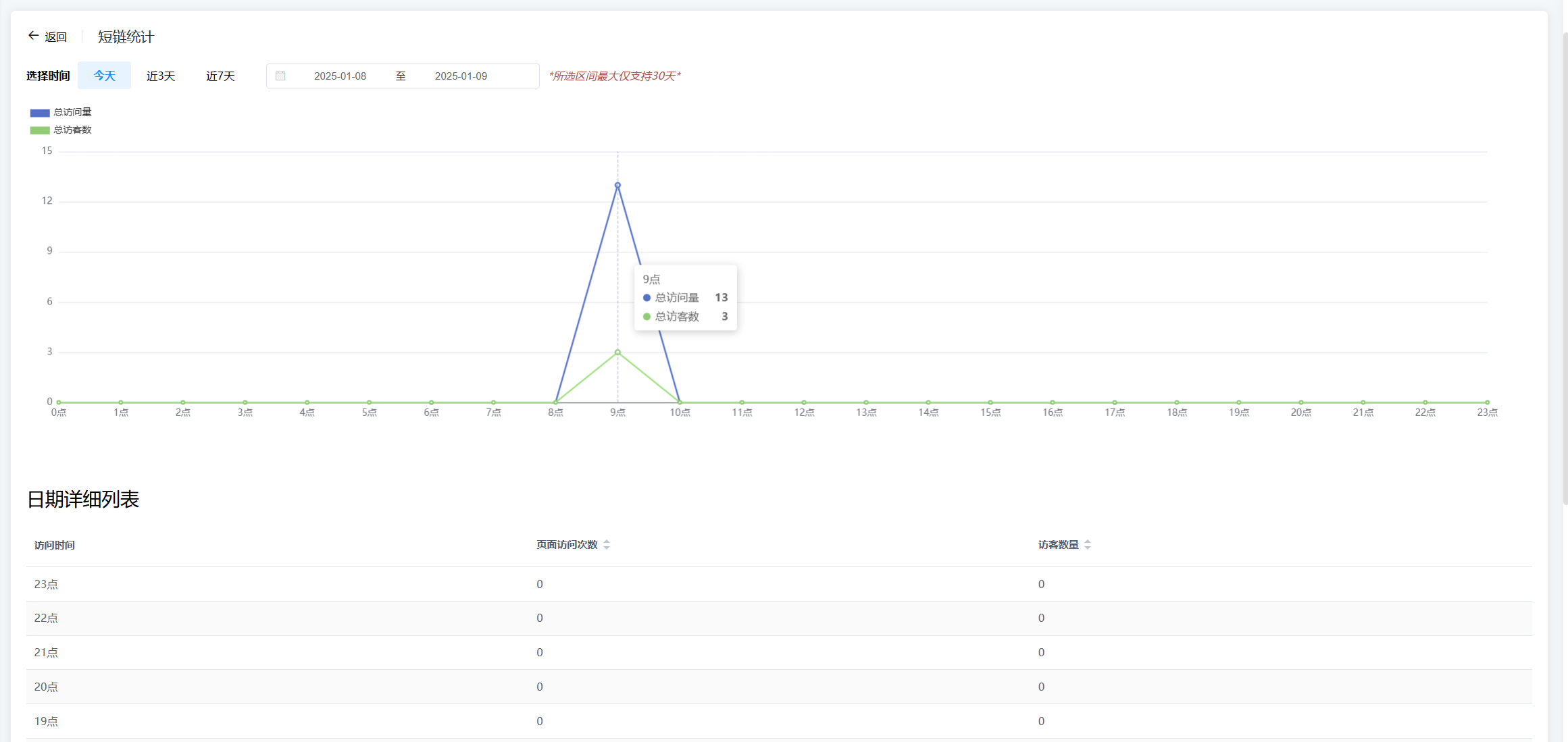This screenshot has height=742, width=1568.
Task: Open end date field 2025-01-09
Action: (x=461, y=76)
